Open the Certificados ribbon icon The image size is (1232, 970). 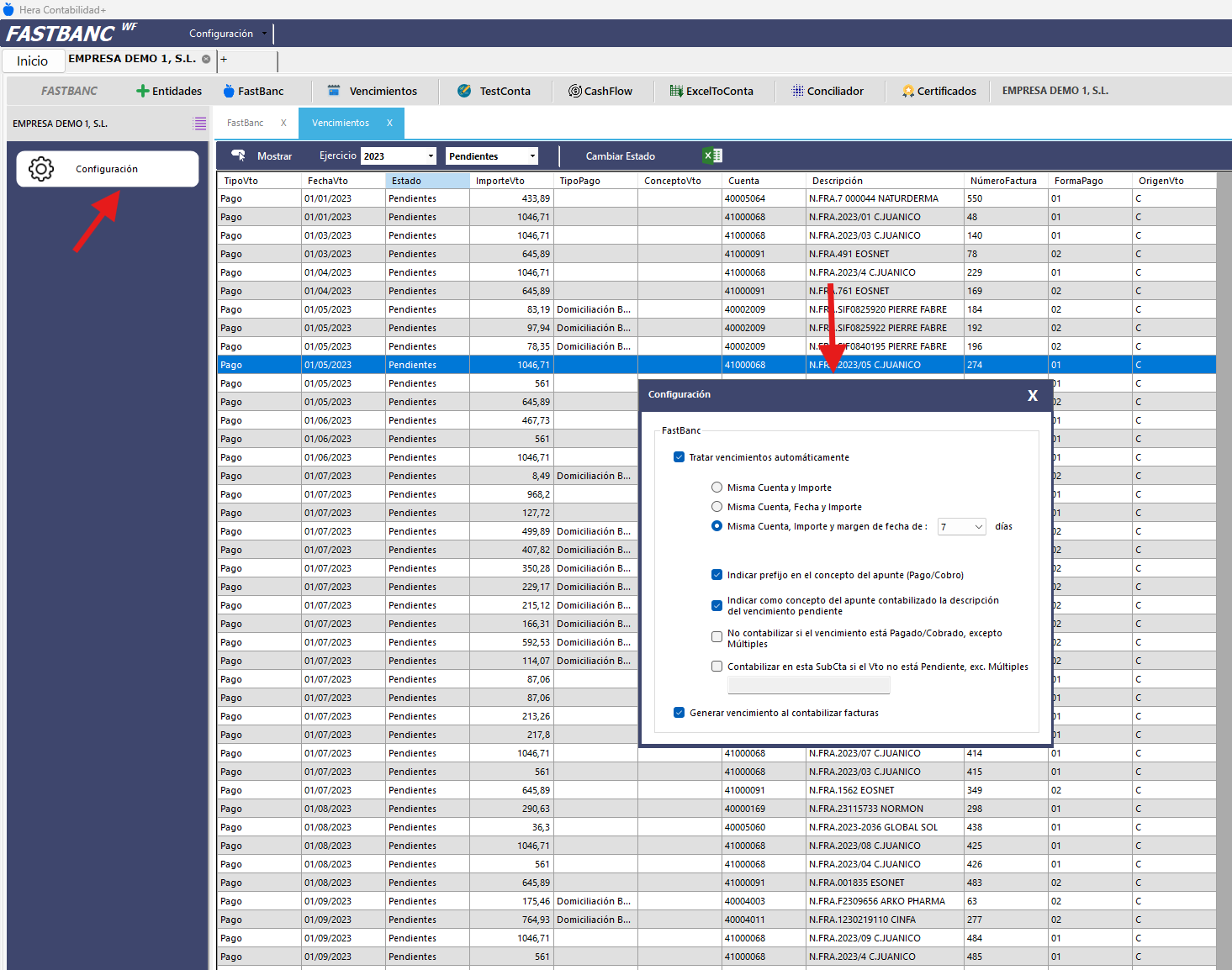908,91
